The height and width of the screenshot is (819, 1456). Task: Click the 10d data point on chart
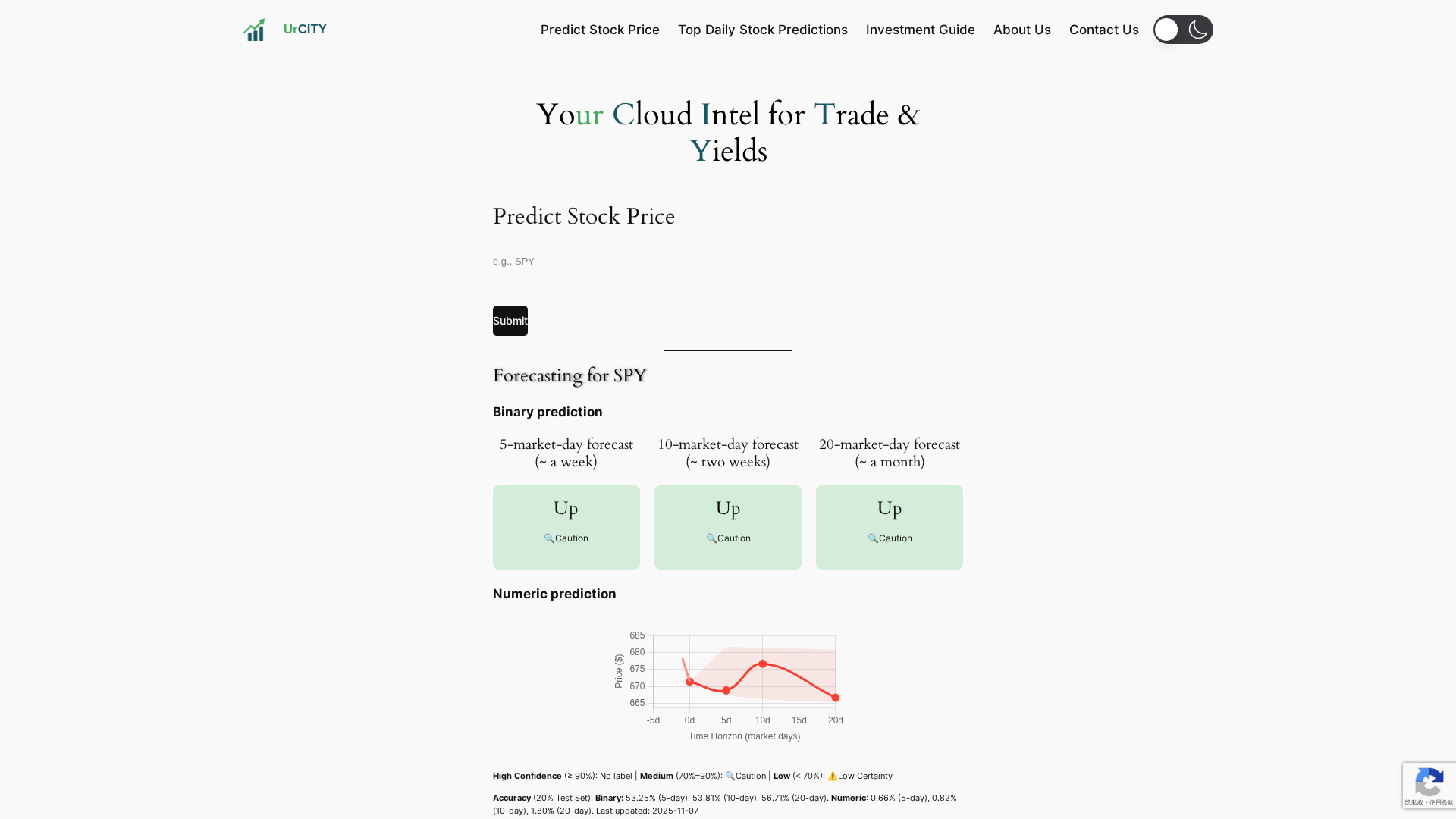[x=763, y=664]
